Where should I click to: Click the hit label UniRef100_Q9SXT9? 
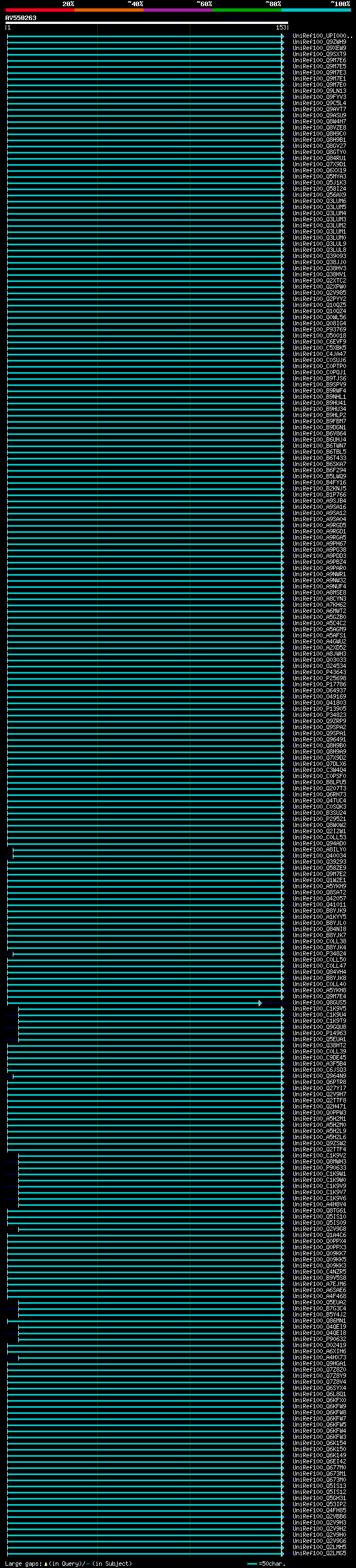319,55
